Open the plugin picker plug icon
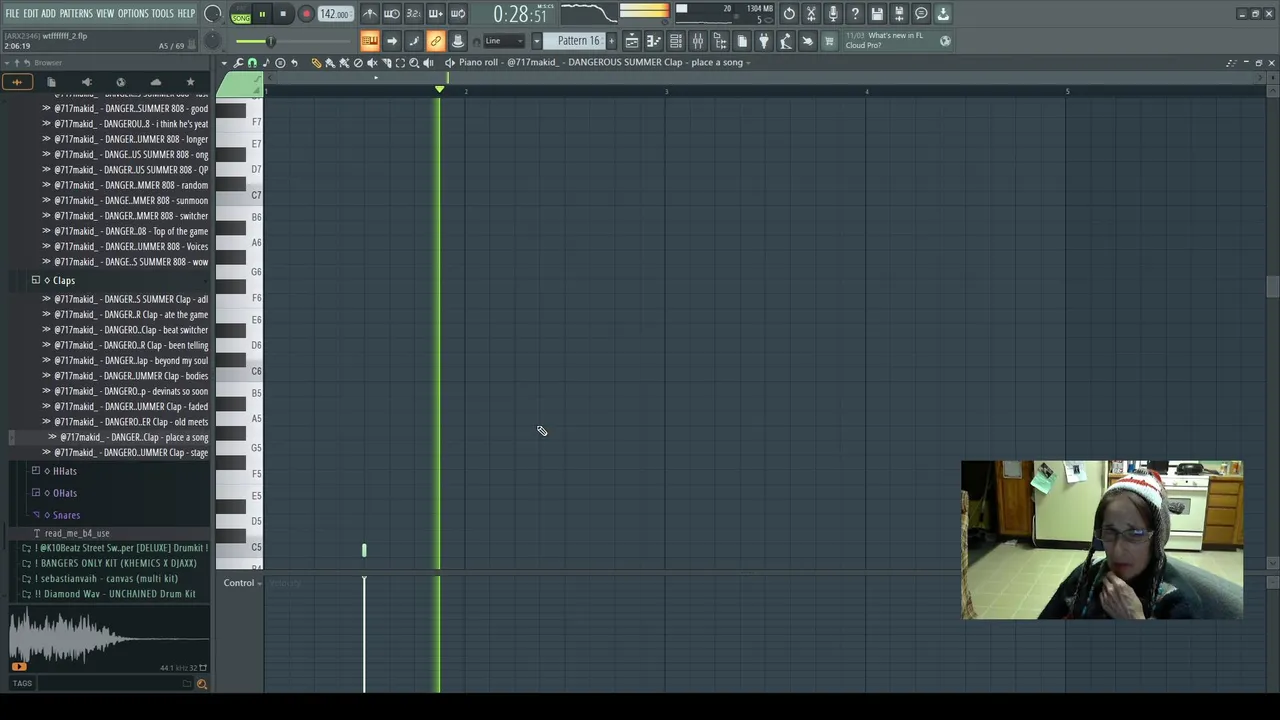This screenshot has width=1280, height=720. click(x=763, y=41)
